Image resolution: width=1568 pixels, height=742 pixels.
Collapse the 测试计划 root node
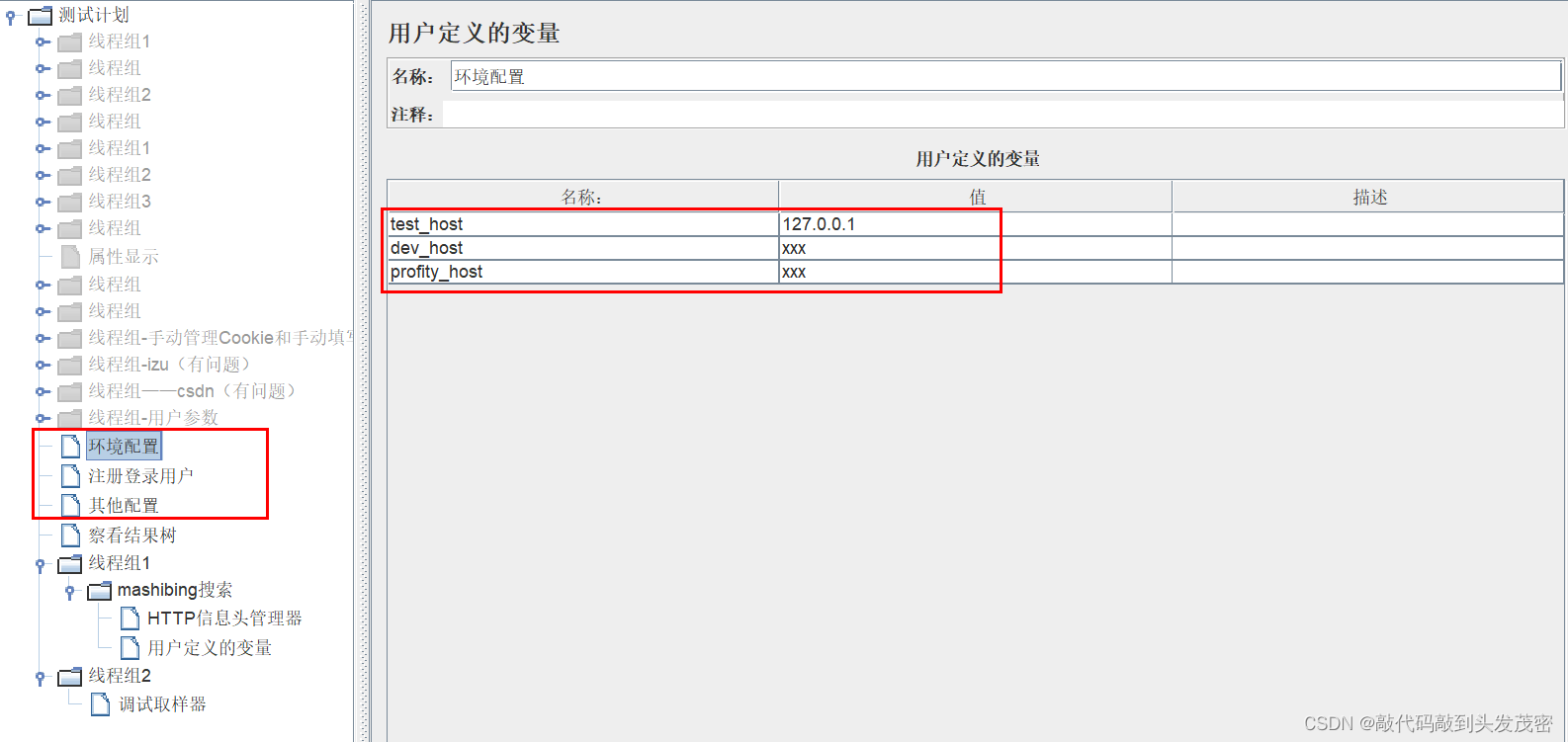click(x=11, y=17)
